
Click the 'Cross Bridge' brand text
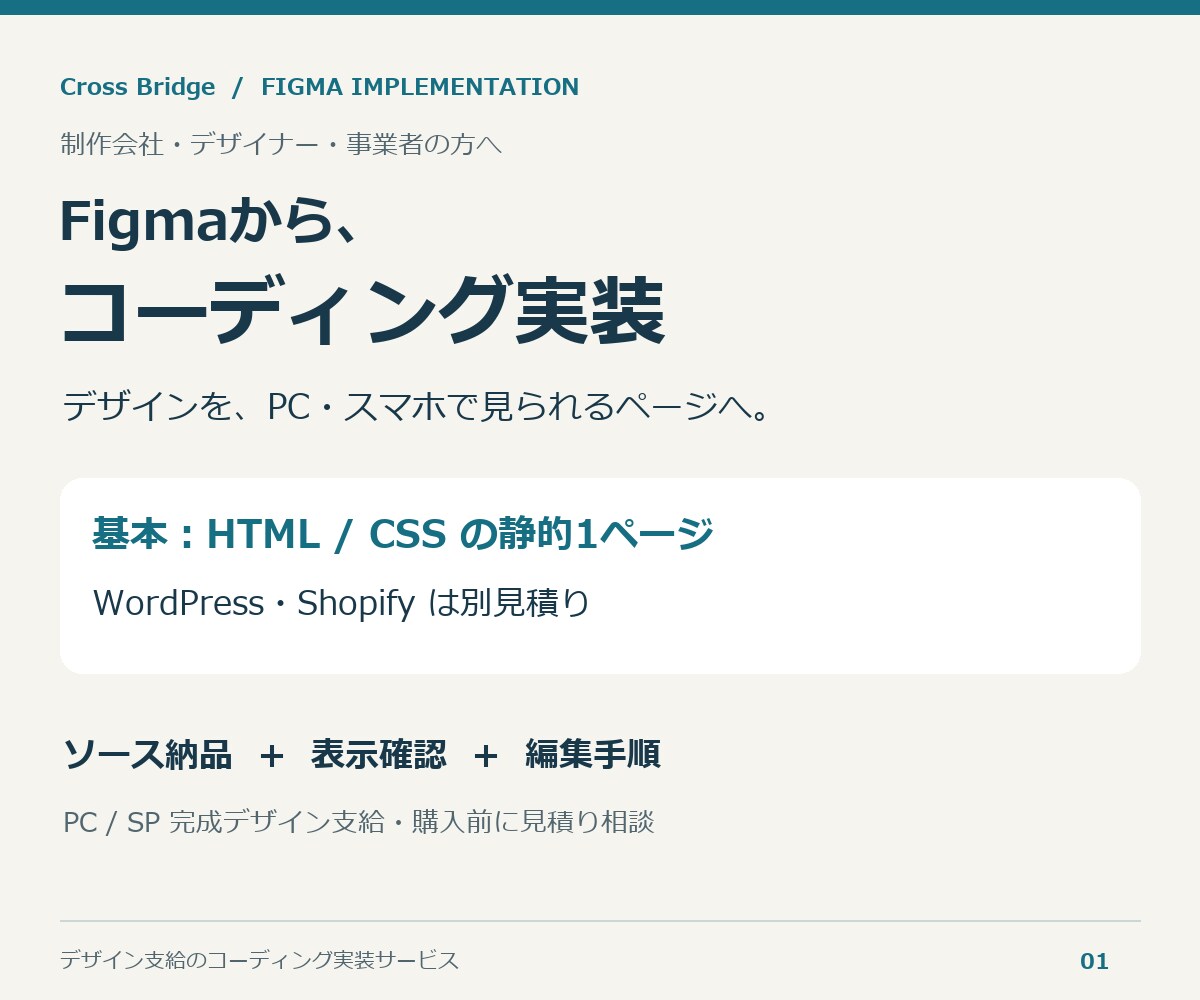coord(138,87)
